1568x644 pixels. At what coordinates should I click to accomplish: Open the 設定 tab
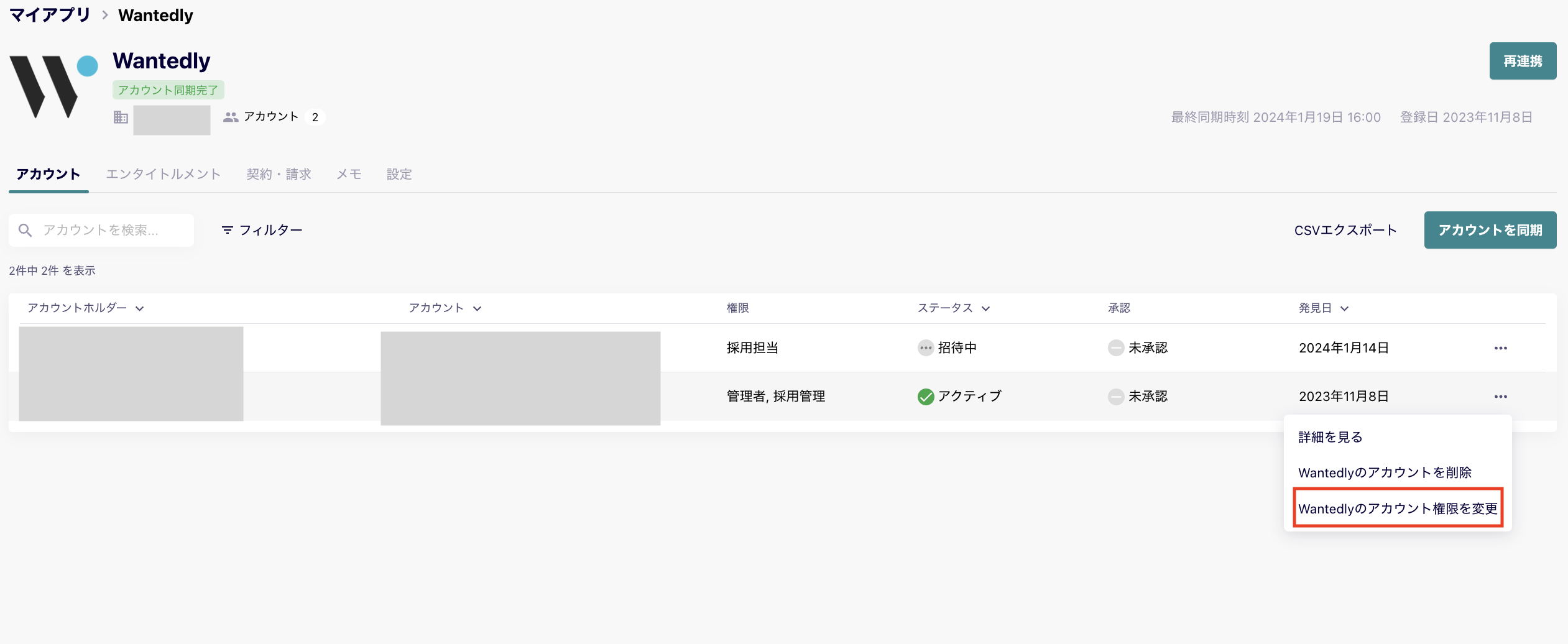click(399, 174)
